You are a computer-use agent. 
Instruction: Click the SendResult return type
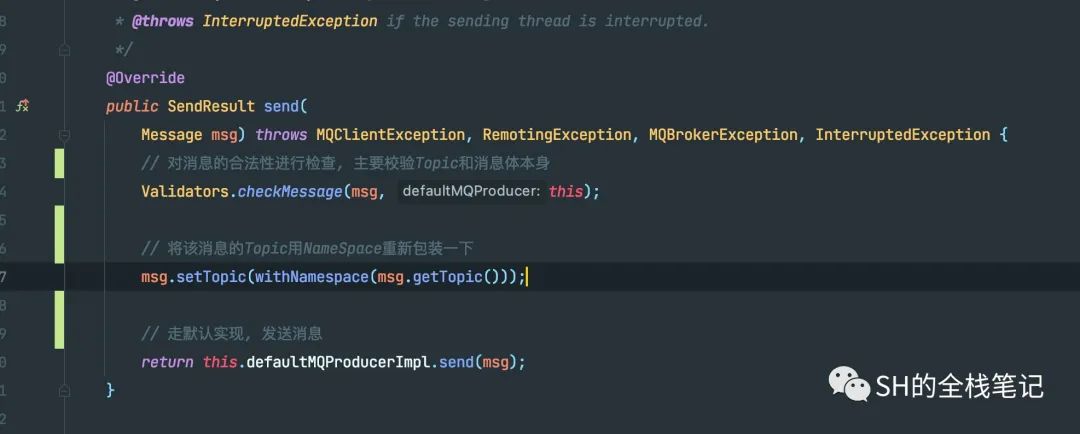tap(211, 107)
